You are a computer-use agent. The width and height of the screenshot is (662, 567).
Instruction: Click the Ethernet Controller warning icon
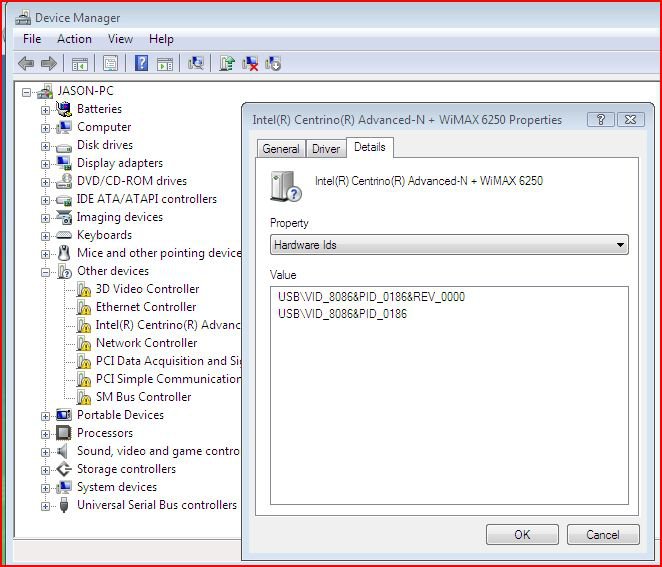coord(84,307)
